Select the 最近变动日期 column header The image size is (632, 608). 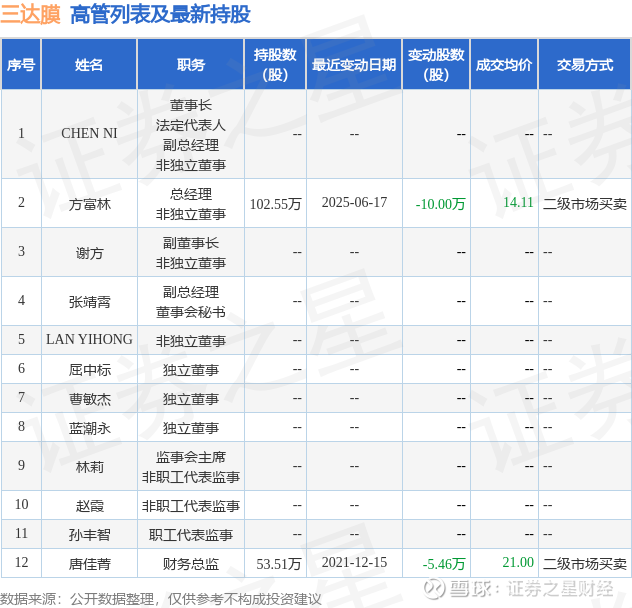tap(354, 65)
